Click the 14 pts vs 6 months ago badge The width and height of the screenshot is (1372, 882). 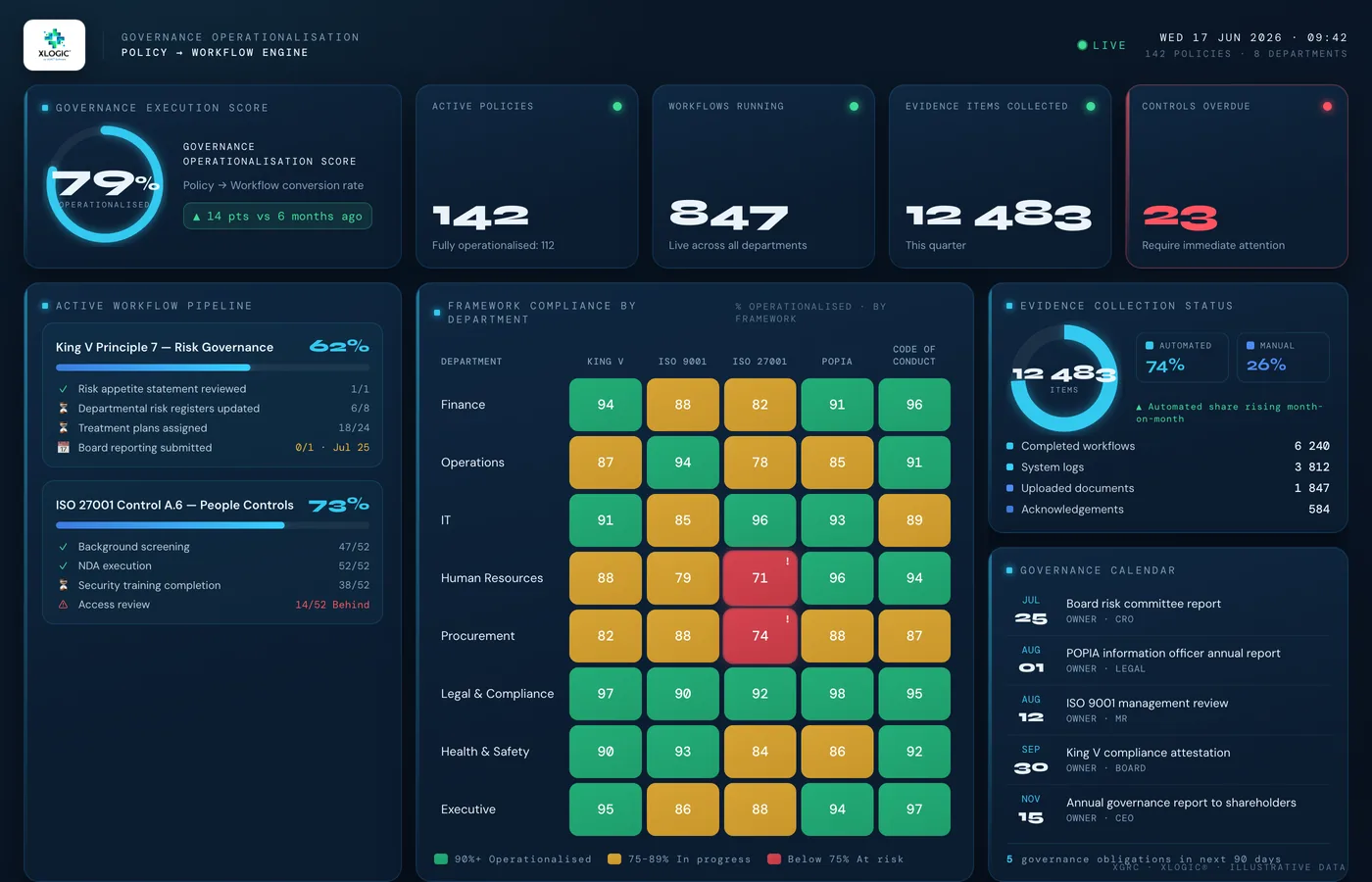pos(277,217)
